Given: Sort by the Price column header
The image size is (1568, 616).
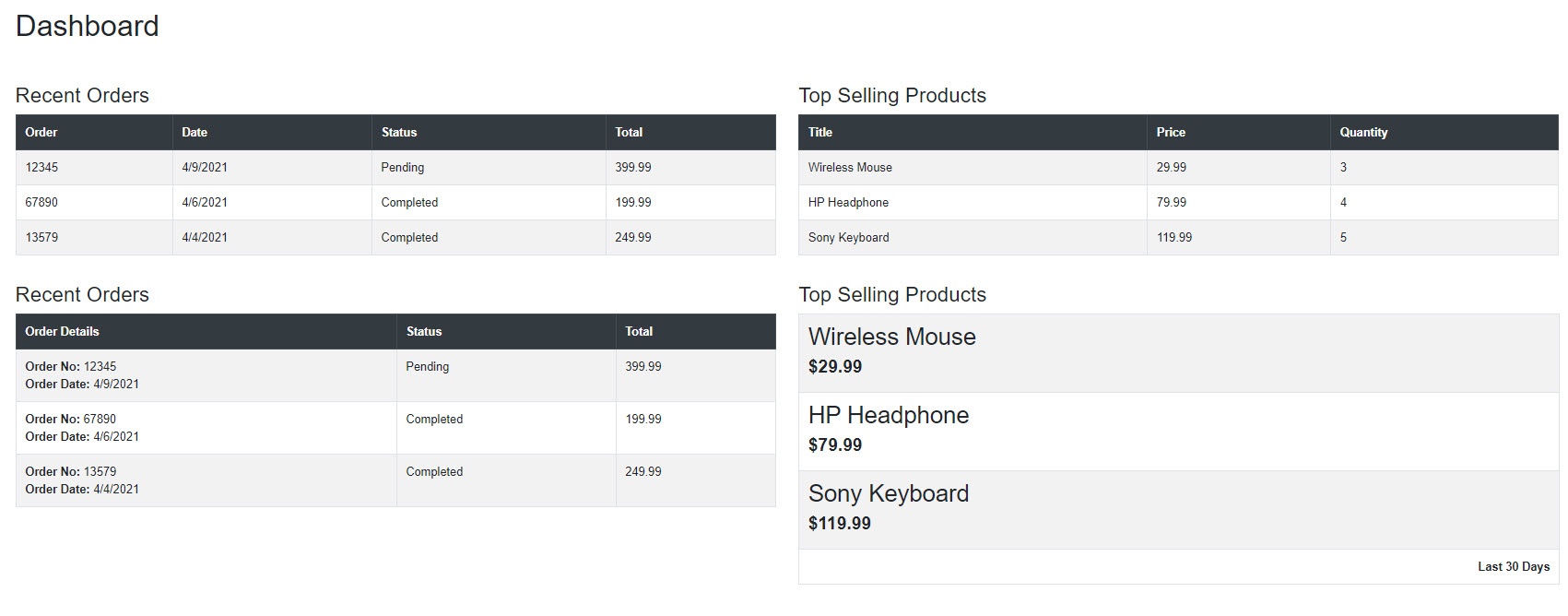Looking at the screenshot, I should pyautogui.click(x=1171, y=132).
